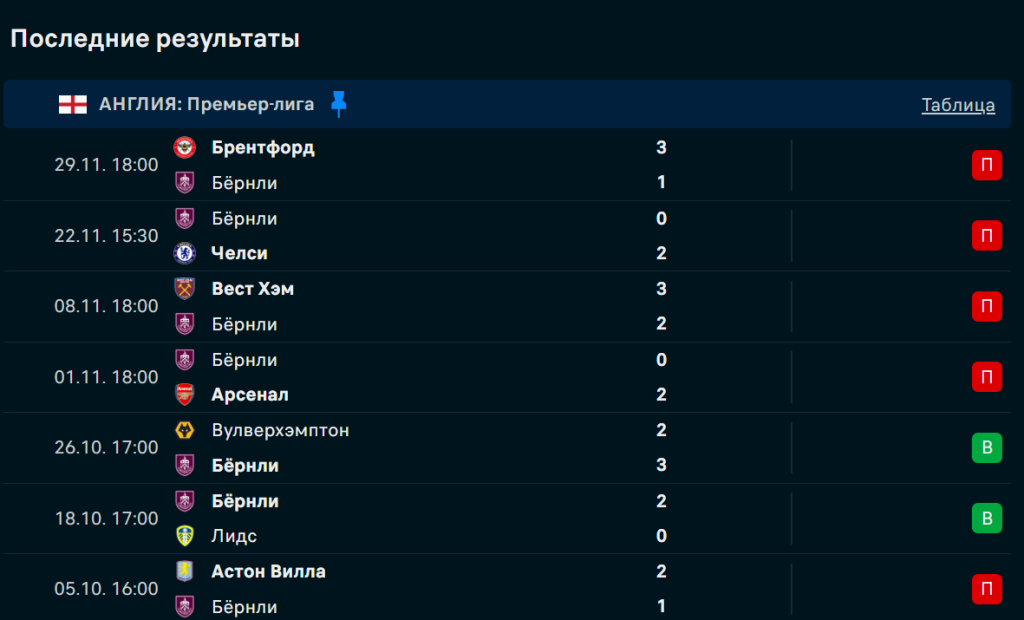Click the pin icon beside Премьер-лига
The height and width of the screenshot is (620, 1024).
[x=339, y=103]
